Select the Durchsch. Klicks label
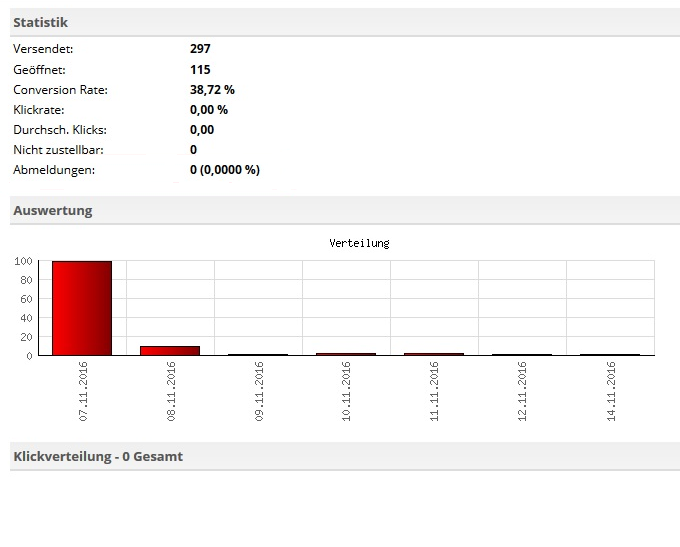The width and height of the screenshot is (680, 547). click(x=60, y=130)
